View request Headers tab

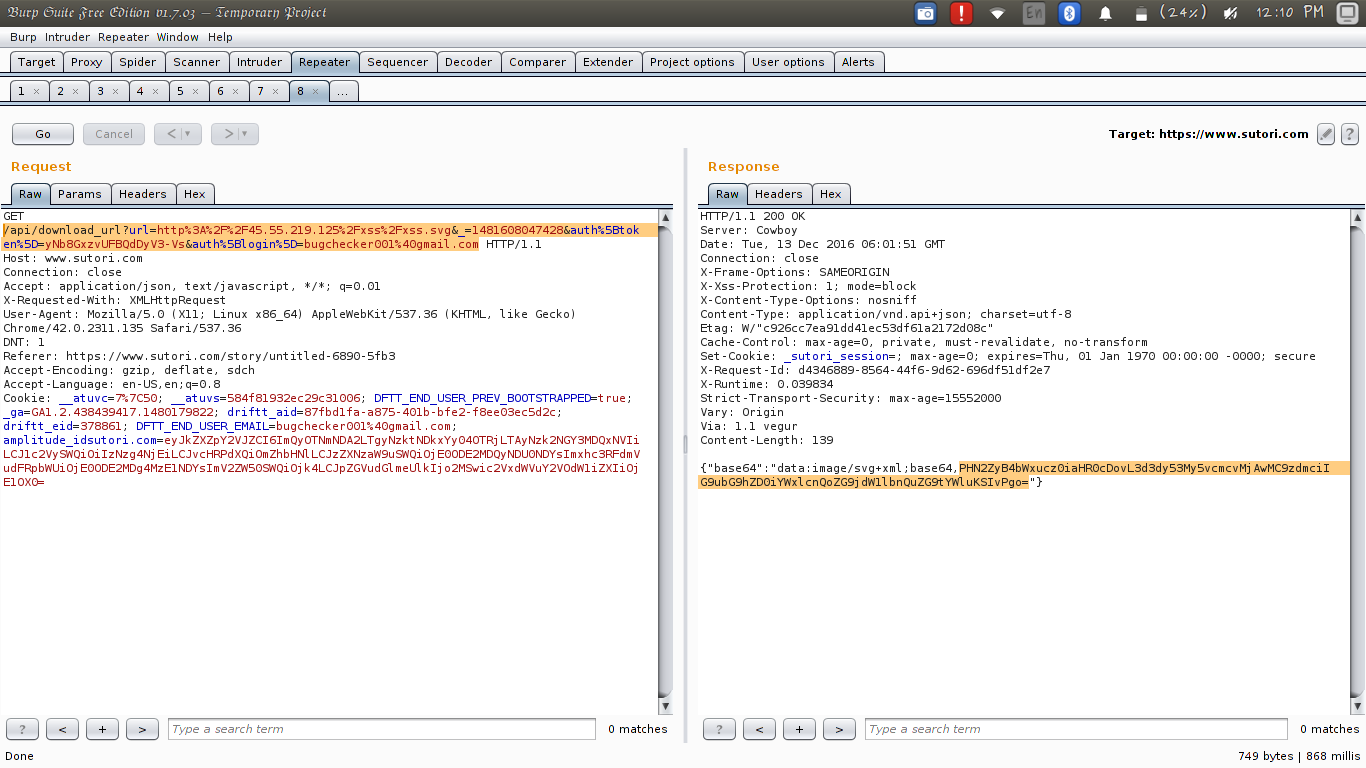click(x=143, y=194)
